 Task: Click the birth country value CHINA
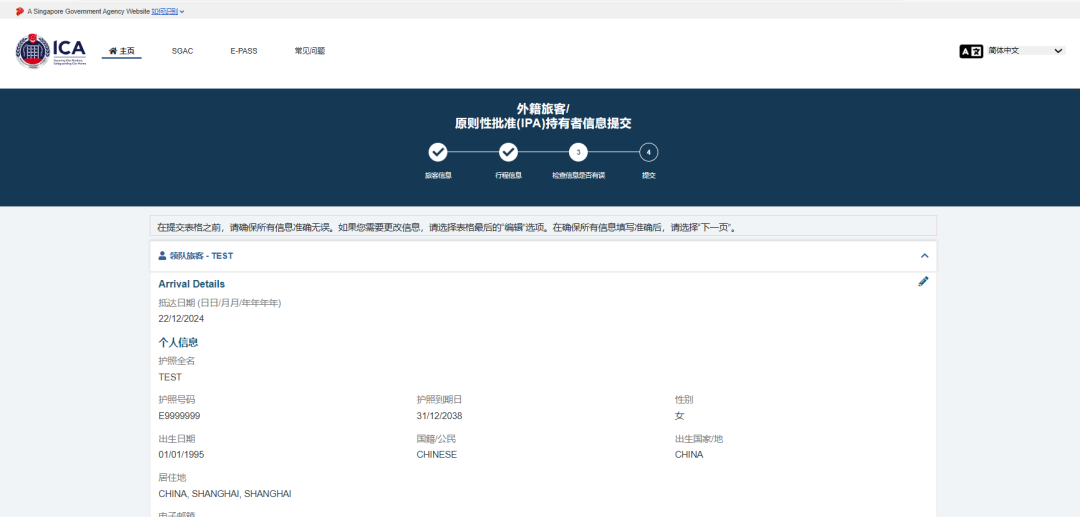689,454
